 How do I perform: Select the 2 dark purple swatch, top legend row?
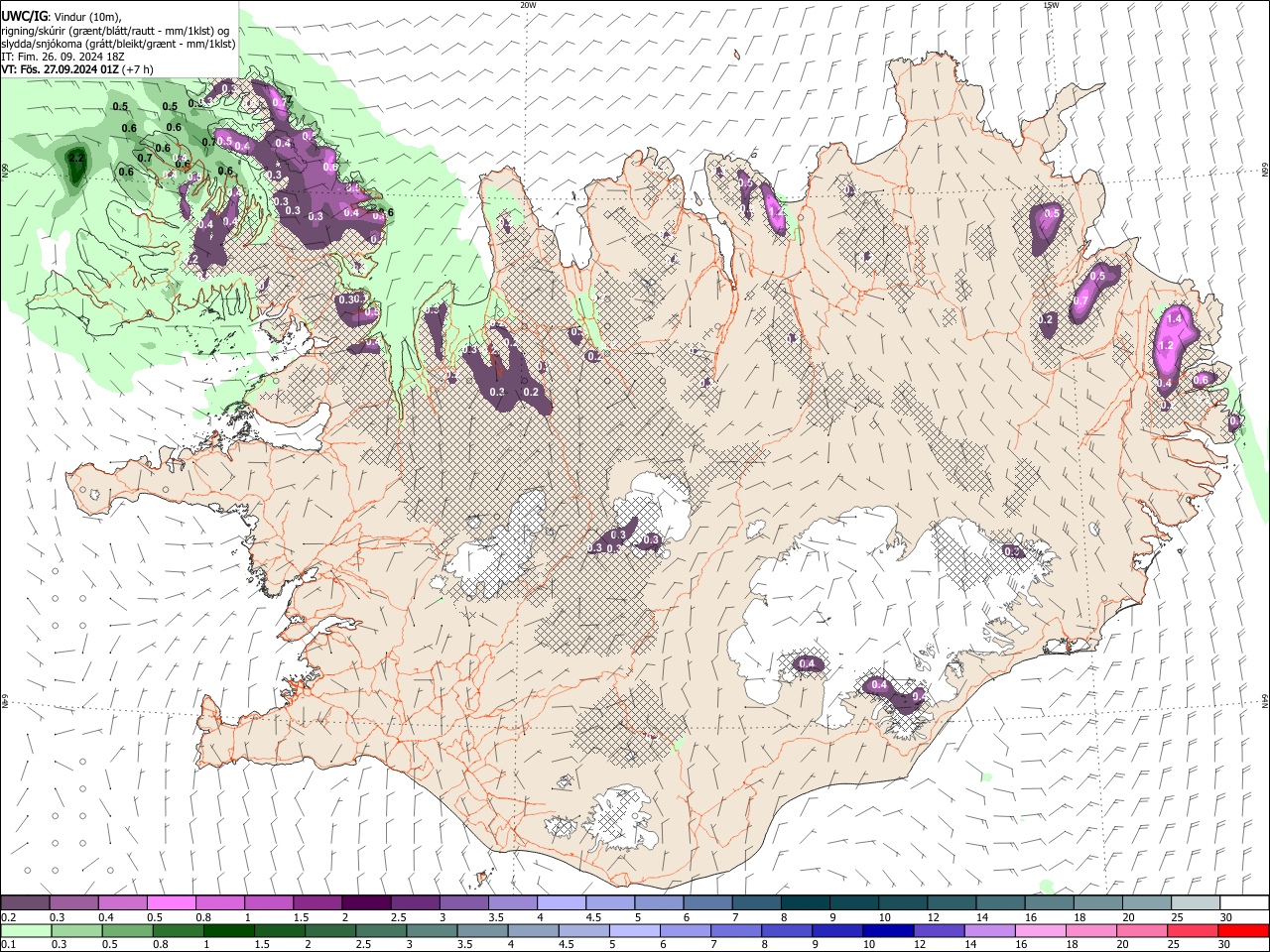[x=365, y=902]
